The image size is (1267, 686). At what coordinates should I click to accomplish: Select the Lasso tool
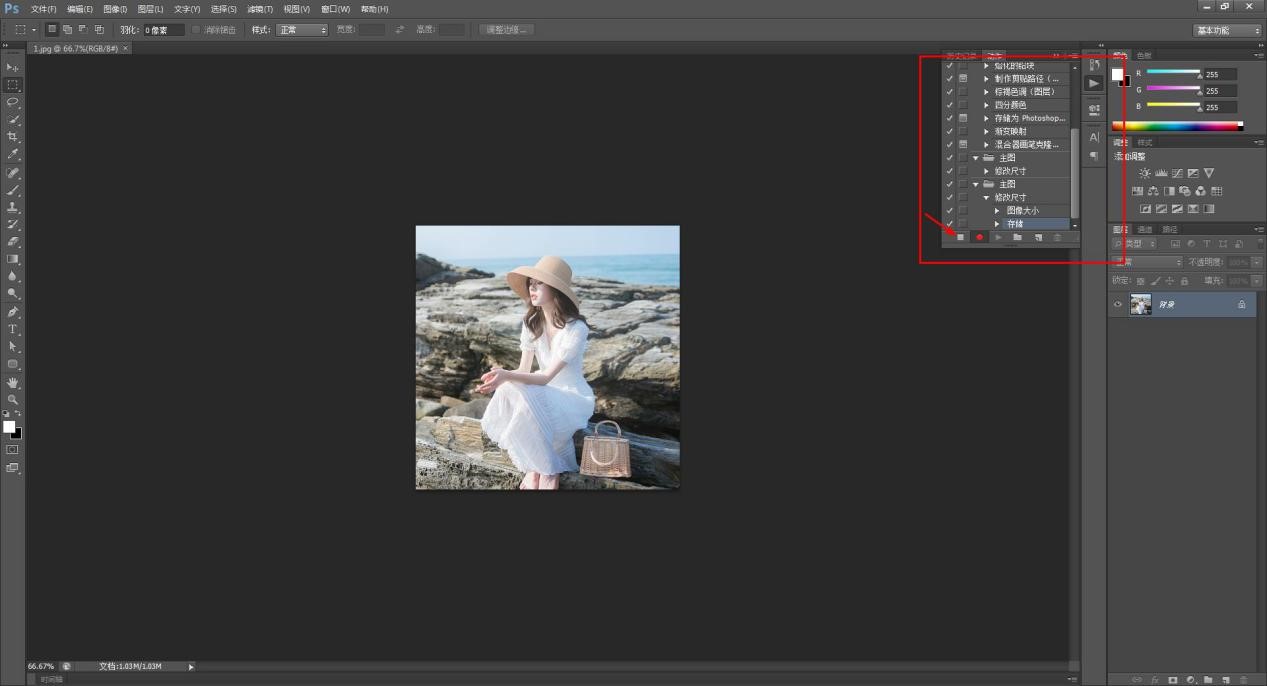[x=13, y=102]
